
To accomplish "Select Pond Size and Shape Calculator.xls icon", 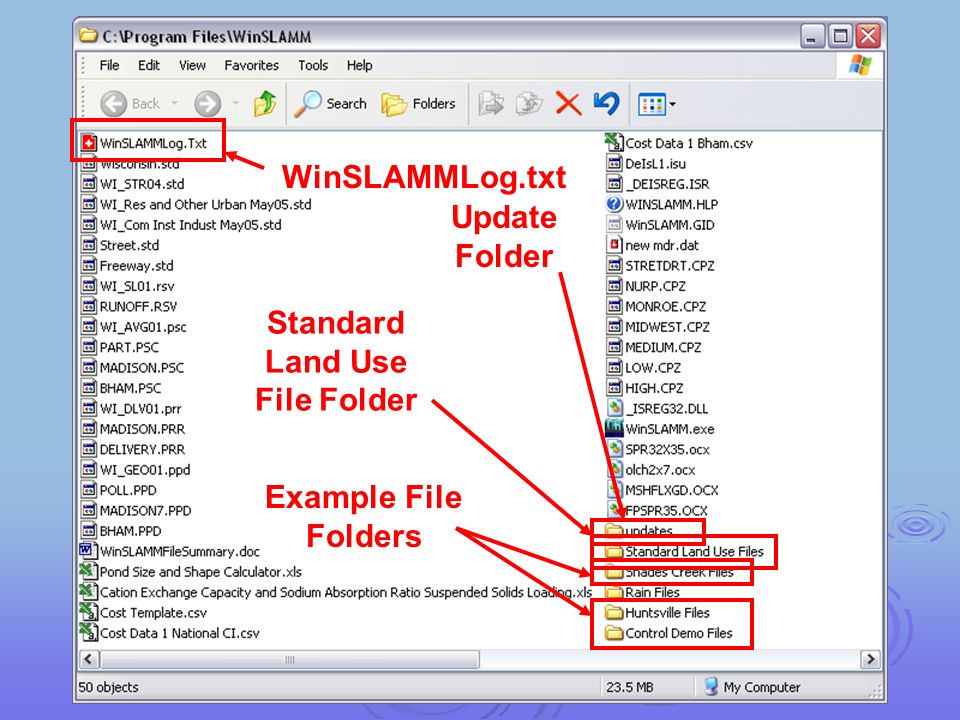I will 89,571.
